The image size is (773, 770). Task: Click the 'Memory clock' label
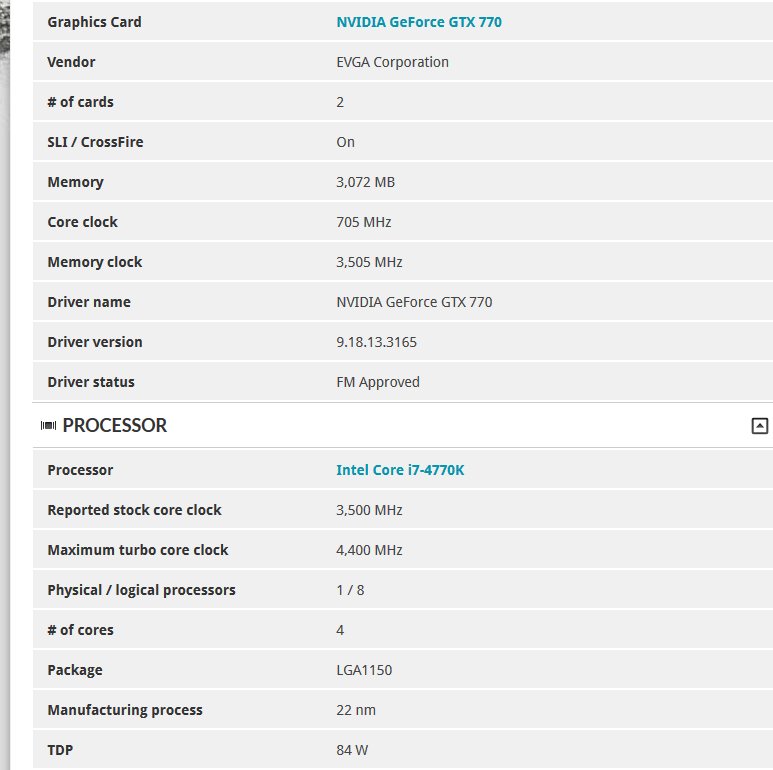pos(95,262)
